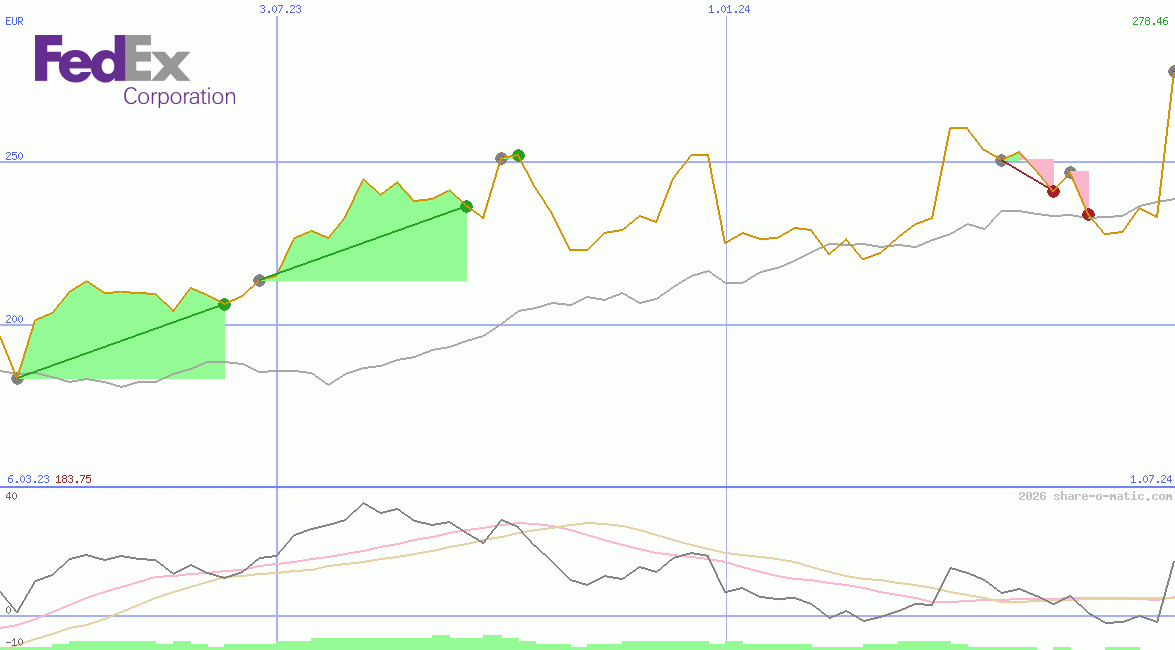Image resolution: width=1175 pixels, height=650 pixels.
Task: Select the 250 price gridline label
Action: point(13,155)
